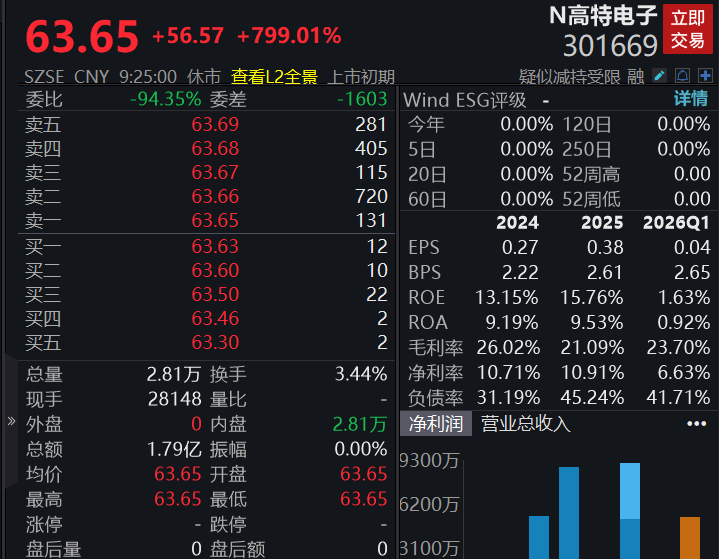Click the tallest light-blue profit bar
719x559 pixels.
[630, 491]
